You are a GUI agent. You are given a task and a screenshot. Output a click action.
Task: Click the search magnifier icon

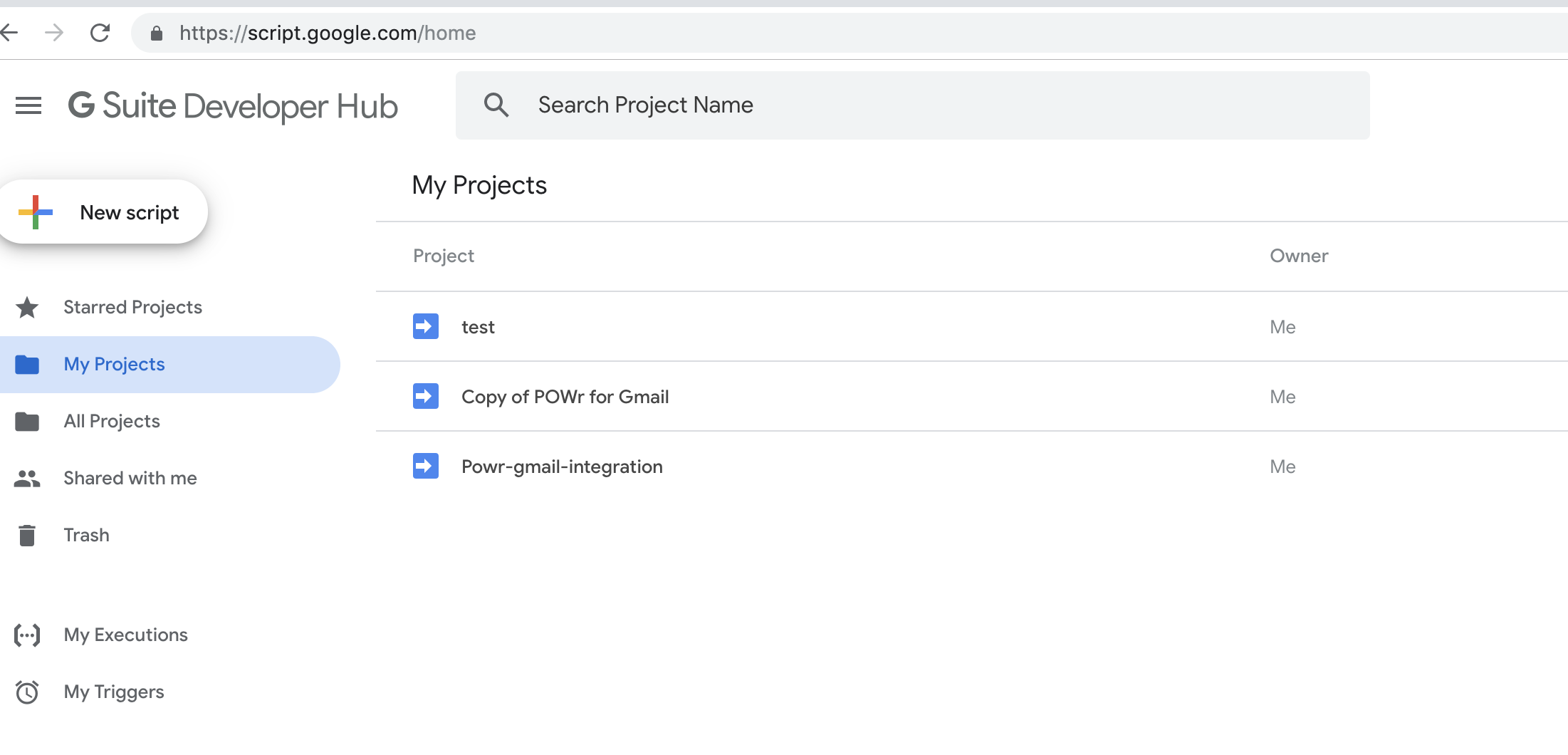click(x=496, y=105)
